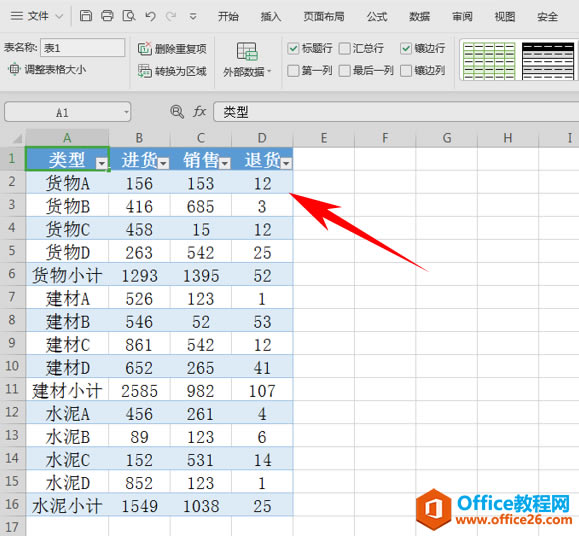This screenshot has height=537, width=579.
Task: Open the 进货 column filter dropdown
Action: [x=163, y=163]
